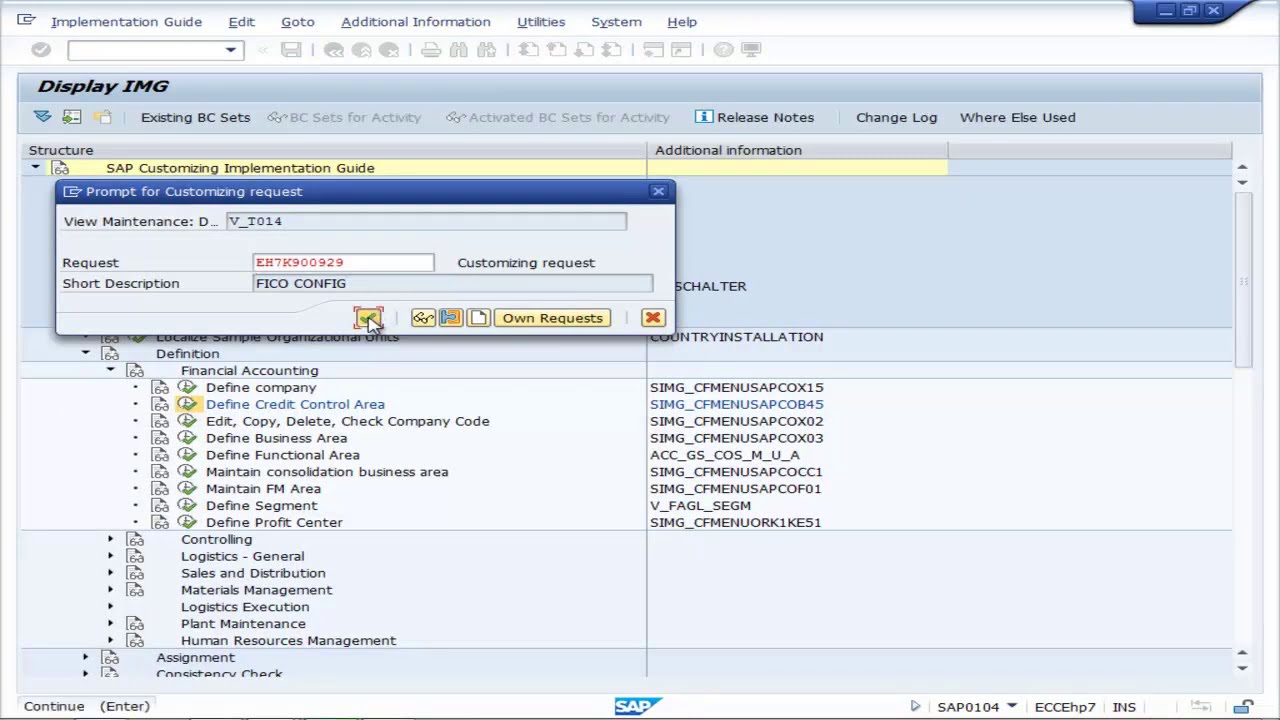
Task: Open the customize local layout monitor icon
Action: pos(751,50)
